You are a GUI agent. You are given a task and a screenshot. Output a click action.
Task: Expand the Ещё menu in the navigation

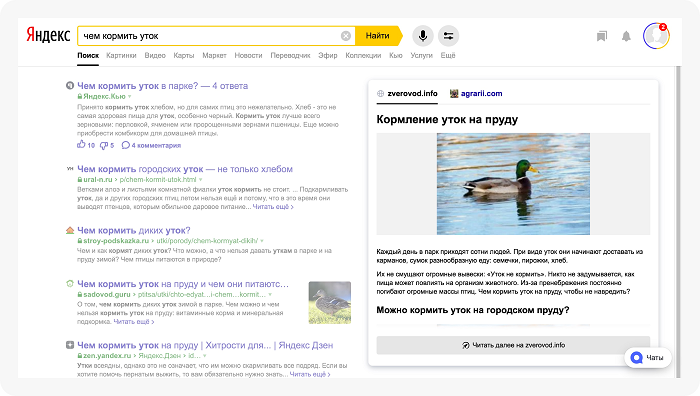(448, 55)
